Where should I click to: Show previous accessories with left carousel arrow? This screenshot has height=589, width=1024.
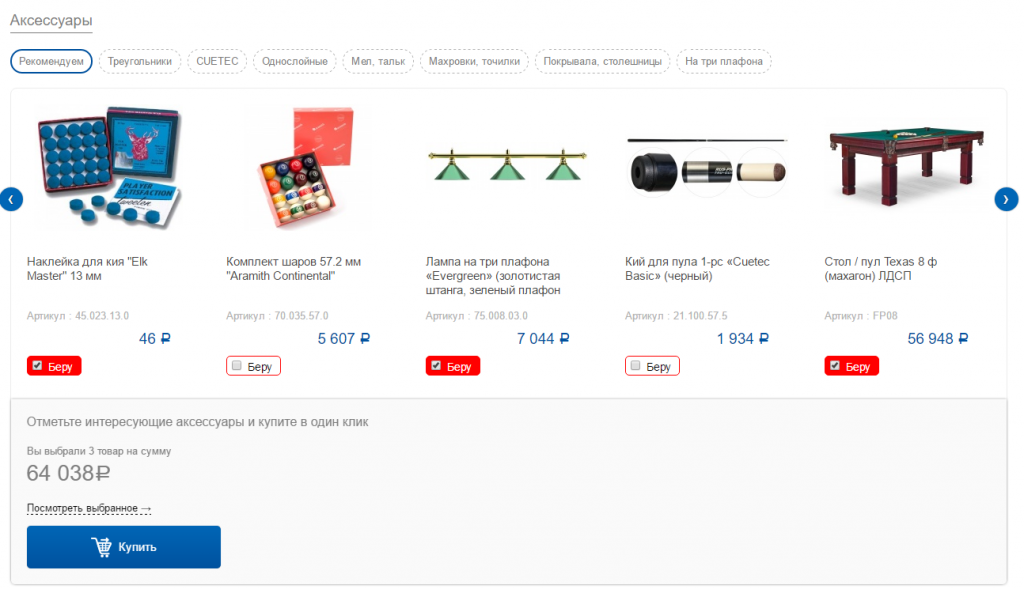(x=11, y=199)
